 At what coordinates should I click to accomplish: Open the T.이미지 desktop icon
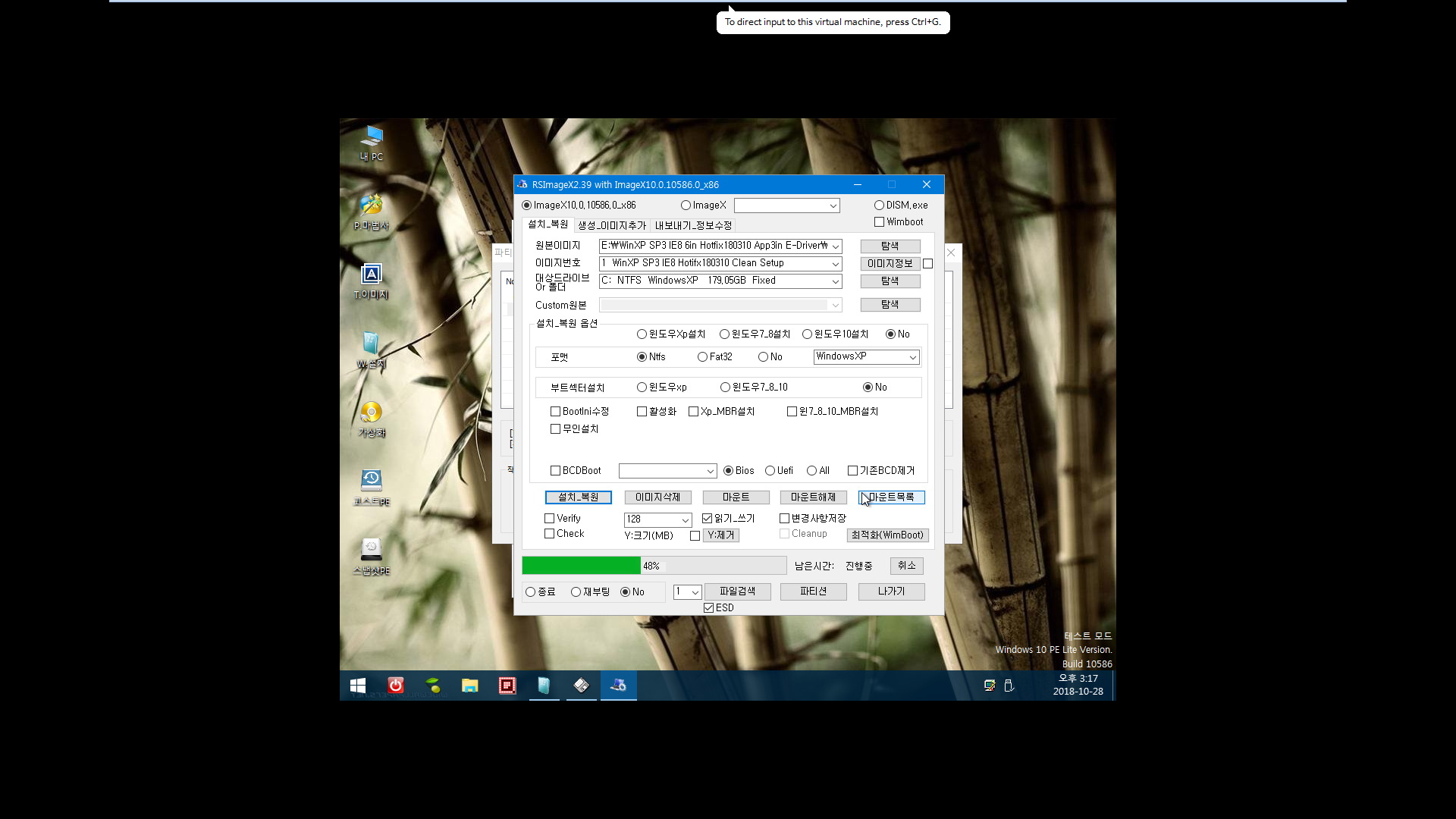click(372, 281)
